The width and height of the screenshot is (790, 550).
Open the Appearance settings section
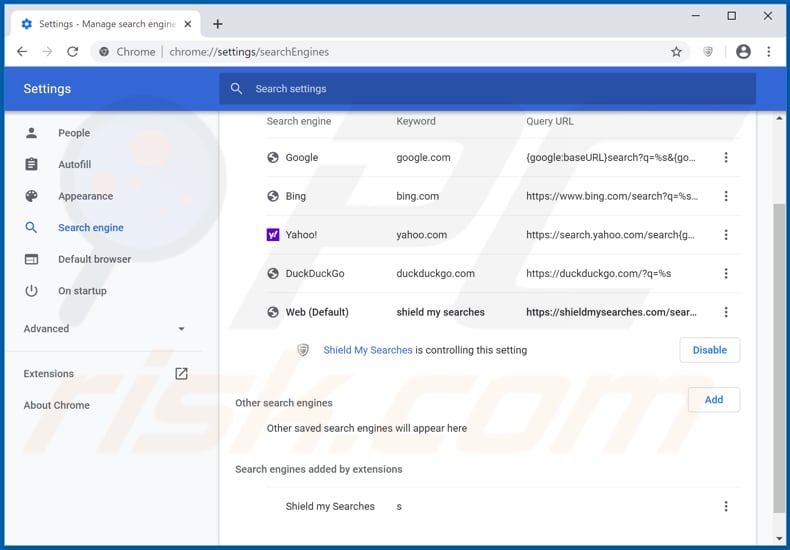(x=85, y=196)
